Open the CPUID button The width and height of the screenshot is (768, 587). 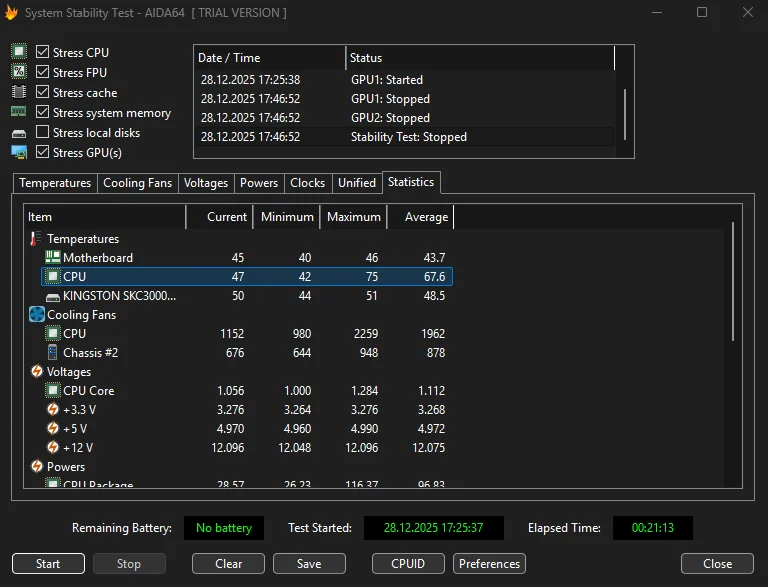[408, 563]
